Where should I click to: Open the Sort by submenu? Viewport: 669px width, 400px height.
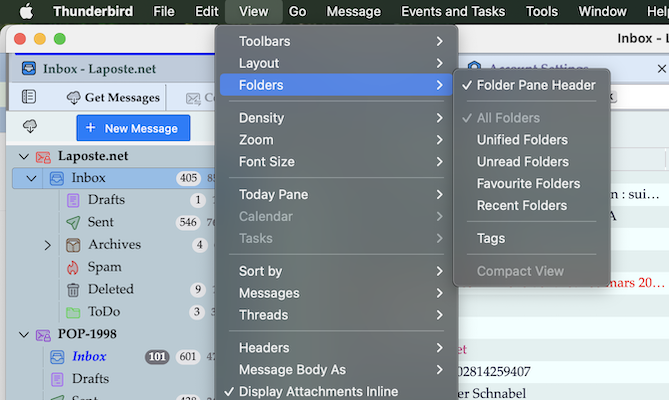[x=336, y=271]
